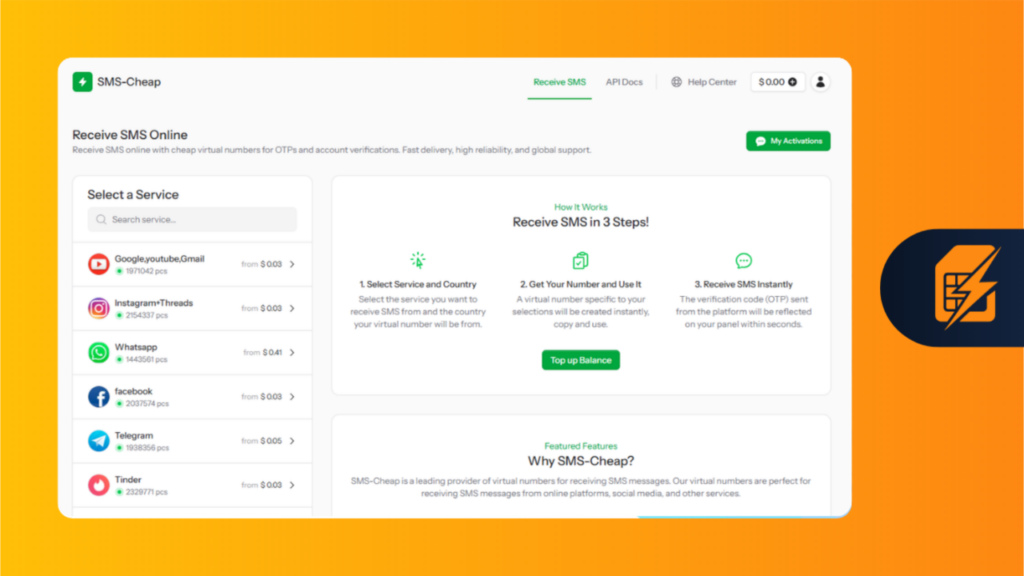Image resolution: width=1024 pixels, height=576 pixels.
Task: Click the Instagram+Threads service icon
Action: (98, 308)
